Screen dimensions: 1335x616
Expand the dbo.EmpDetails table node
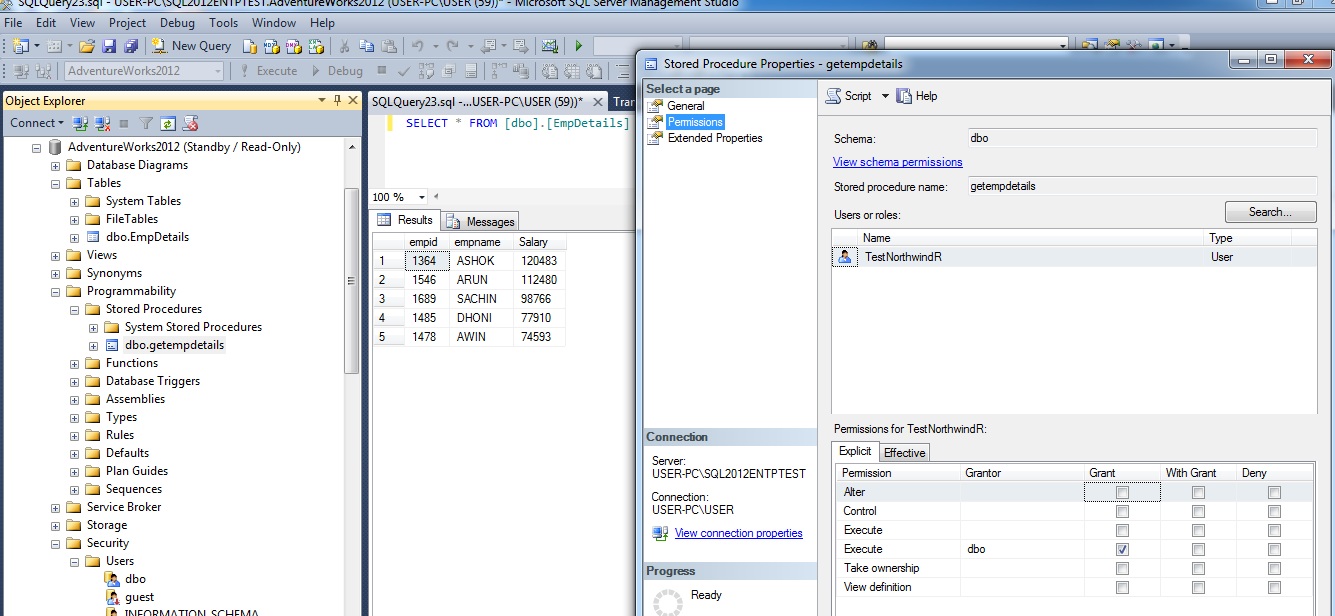click(74, 237)
